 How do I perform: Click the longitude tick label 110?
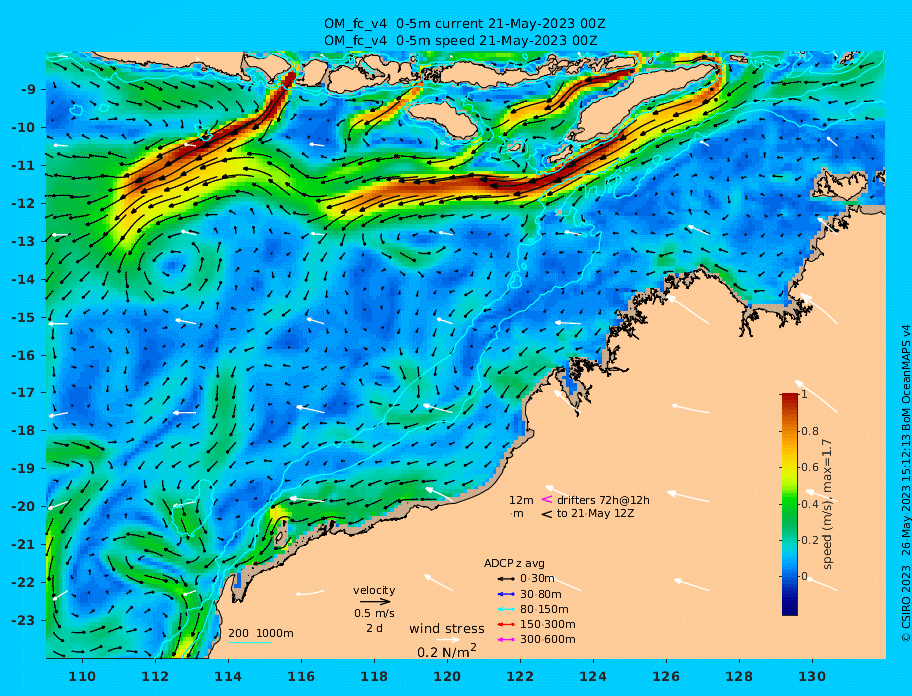[x=82, y=677]
